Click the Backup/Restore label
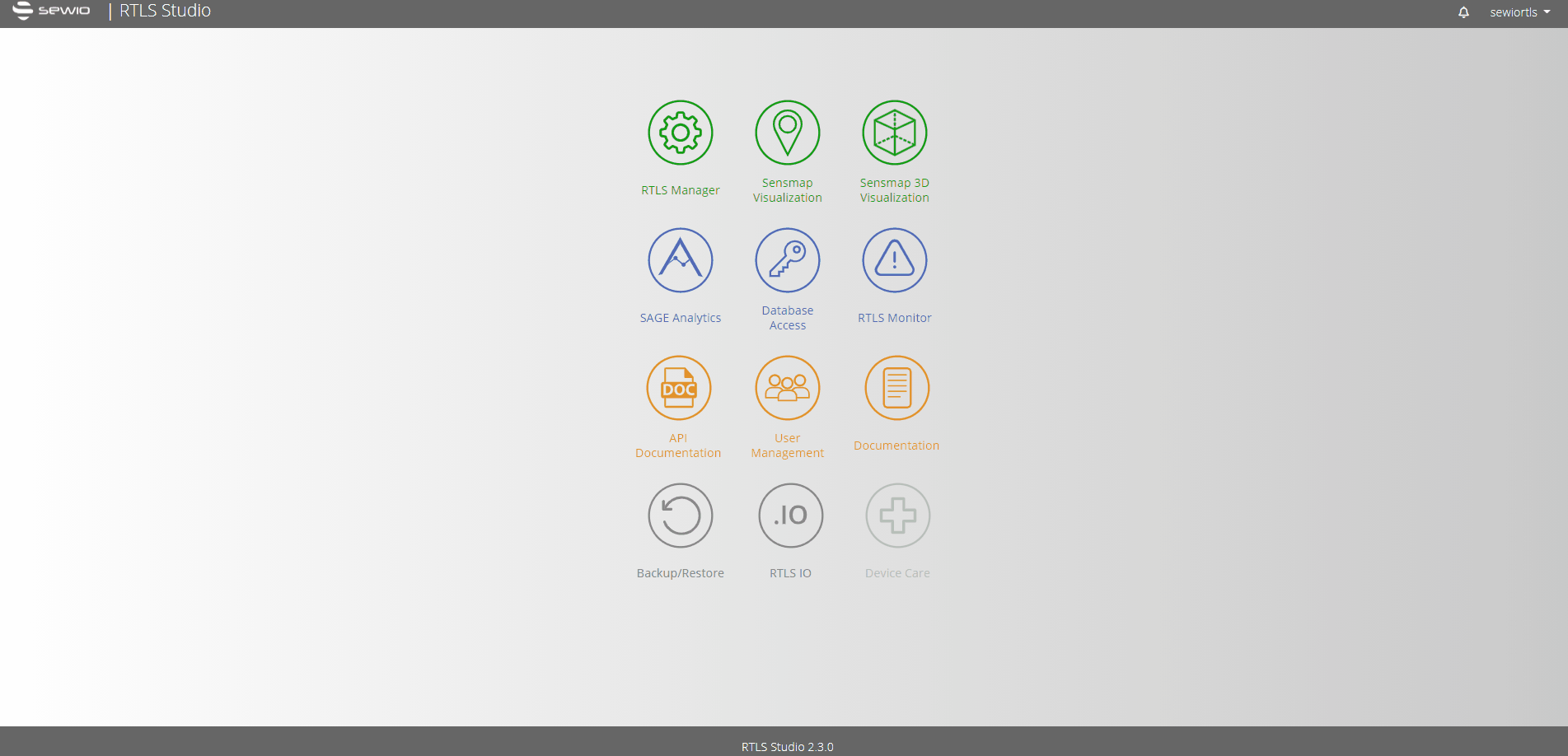The width and height of the screenshot is (1568, 756). (x=681, y=573)
